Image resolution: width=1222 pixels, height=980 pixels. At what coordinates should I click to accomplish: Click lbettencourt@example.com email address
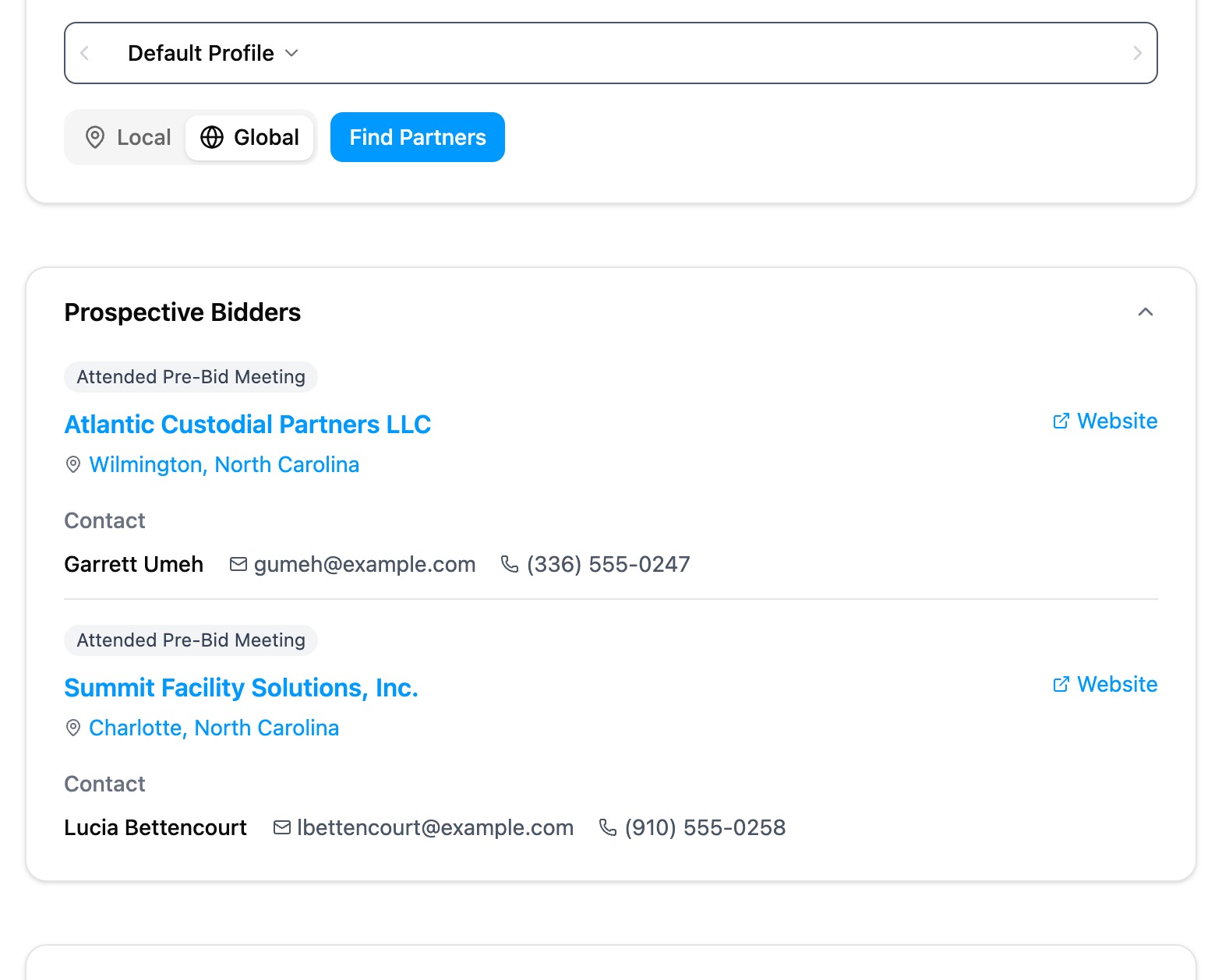[436, 827]
